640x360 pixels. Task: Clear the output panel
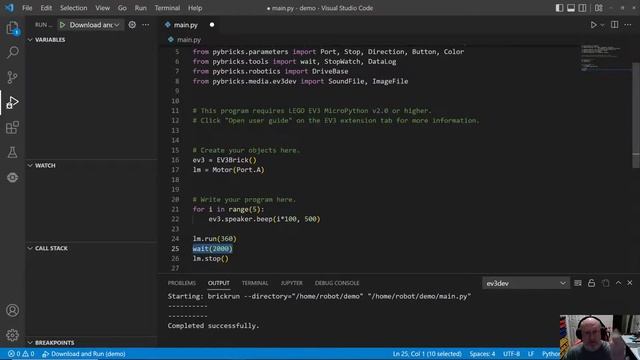coord(578,283)
